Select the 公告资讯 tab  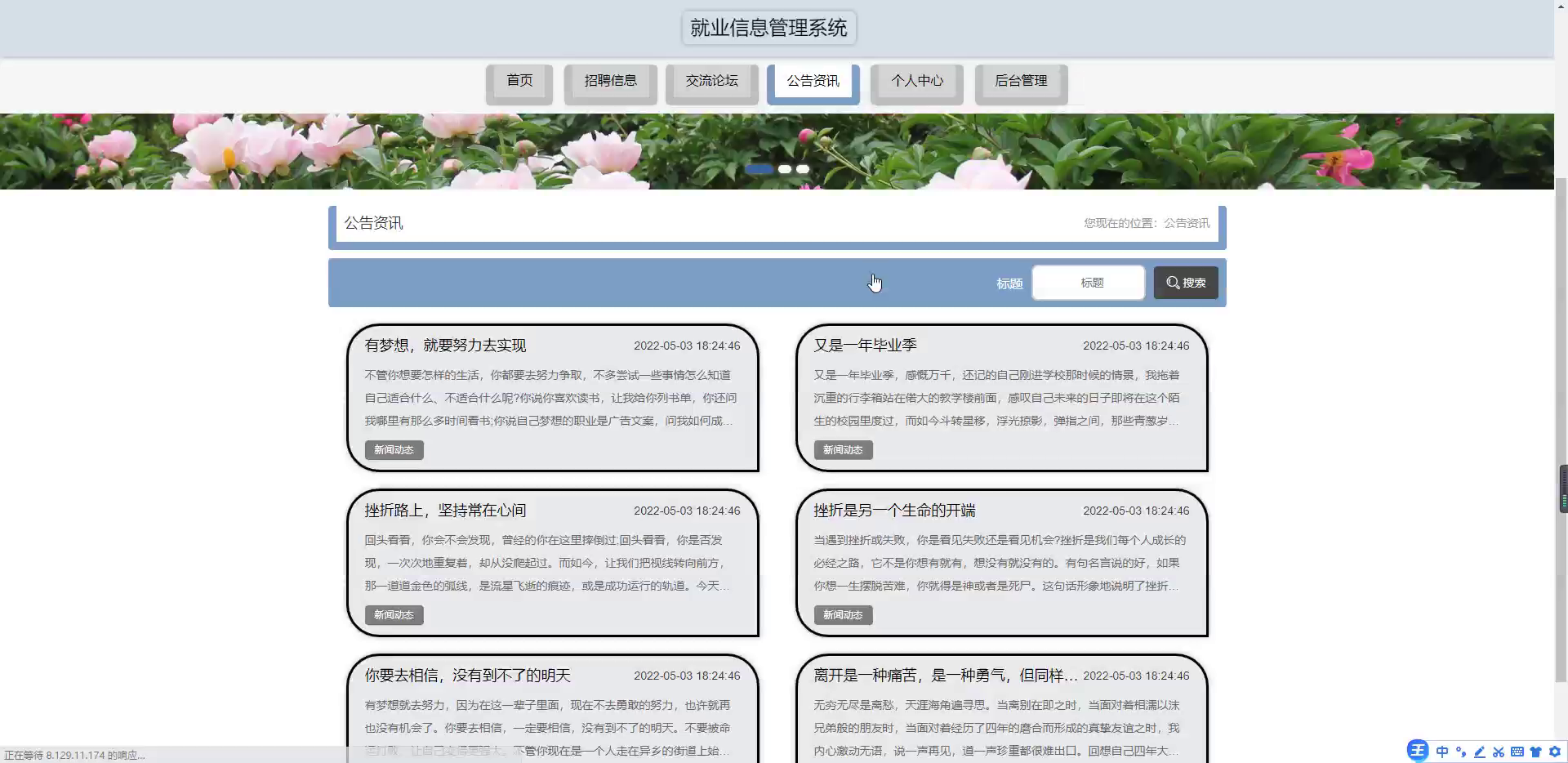813,82
